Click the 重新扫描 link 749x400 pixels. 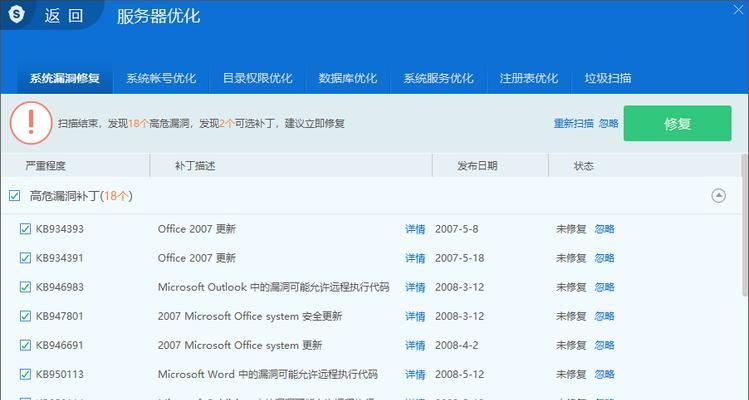[574, 123]
